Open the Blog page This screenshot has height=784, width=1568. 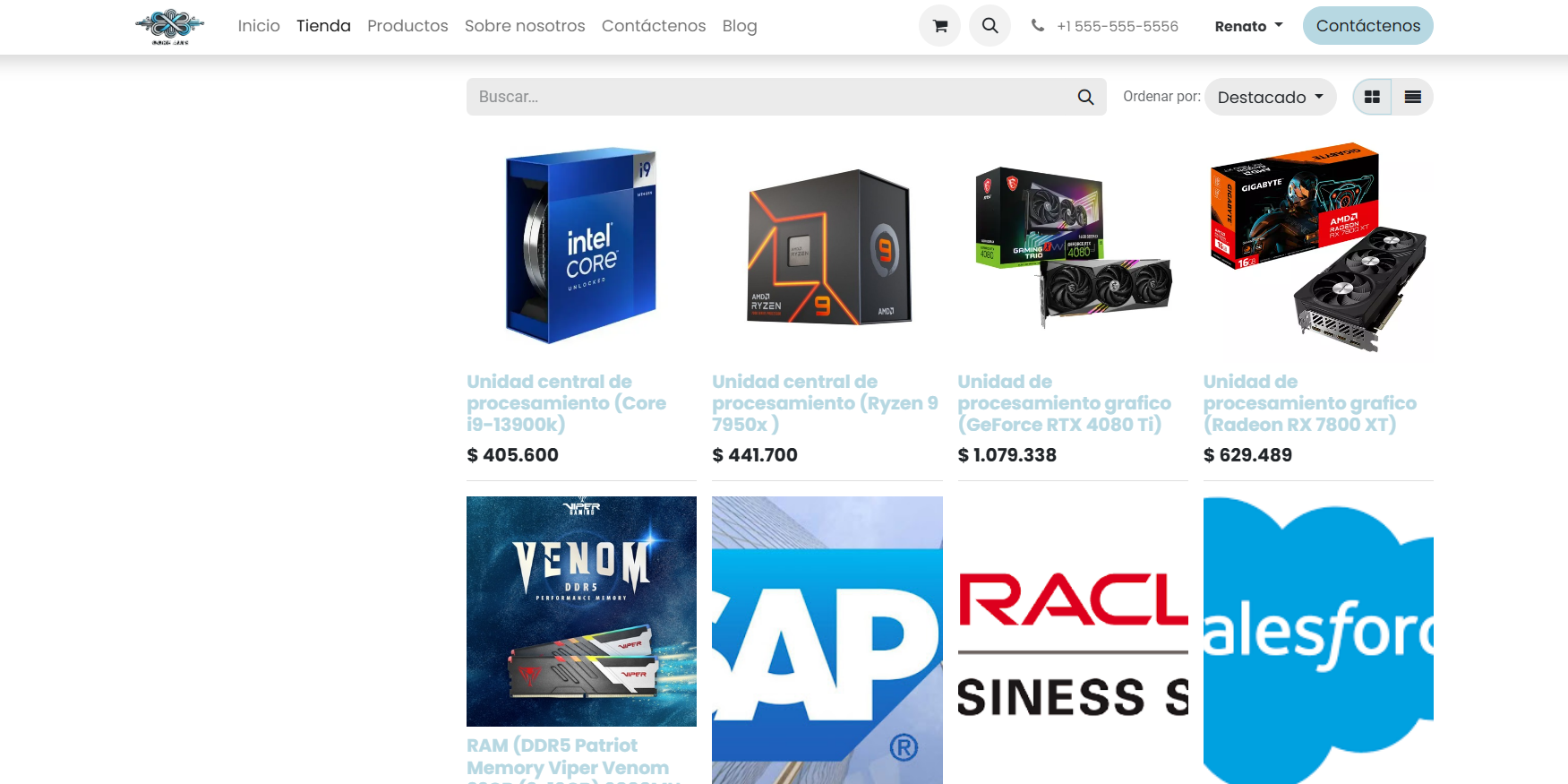[x=740, y=26]
